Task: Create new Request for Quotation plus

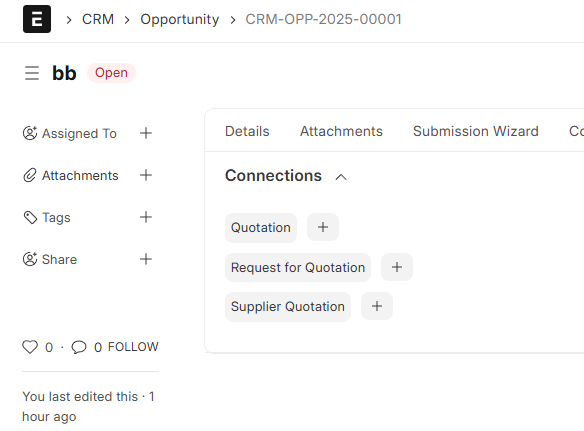Action: point(397,267)
